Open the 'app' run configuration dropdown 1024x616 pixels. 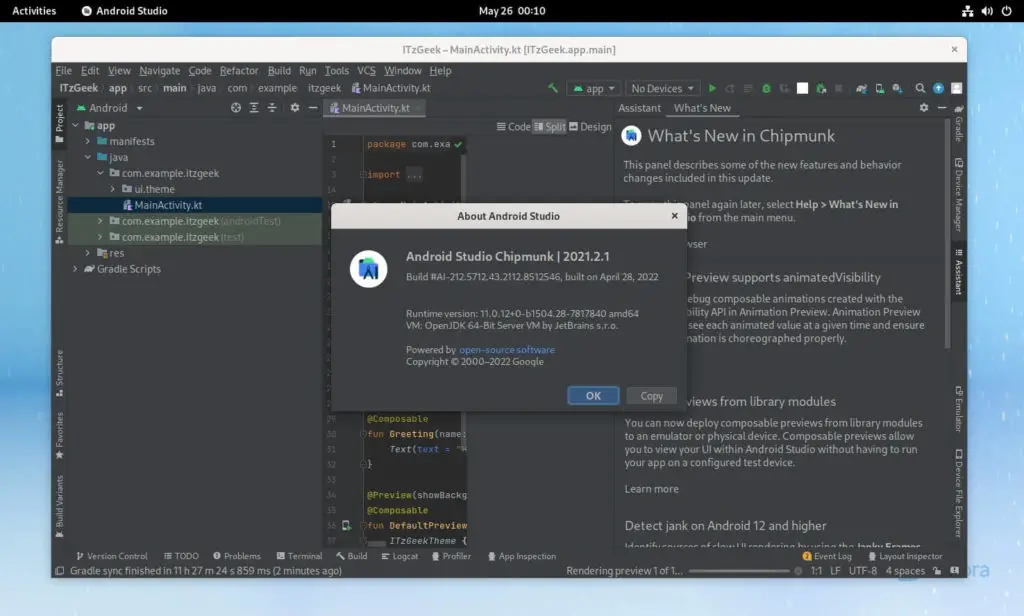click(593, 88)
